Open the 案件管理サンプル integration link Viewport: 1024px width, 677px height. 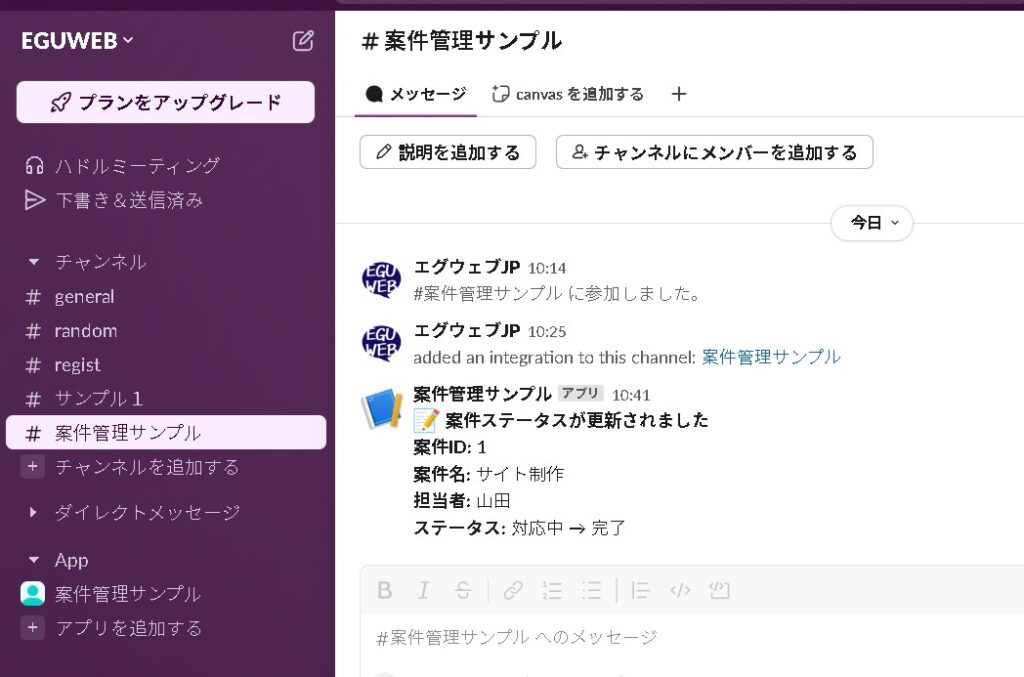[x=771, y=357]
